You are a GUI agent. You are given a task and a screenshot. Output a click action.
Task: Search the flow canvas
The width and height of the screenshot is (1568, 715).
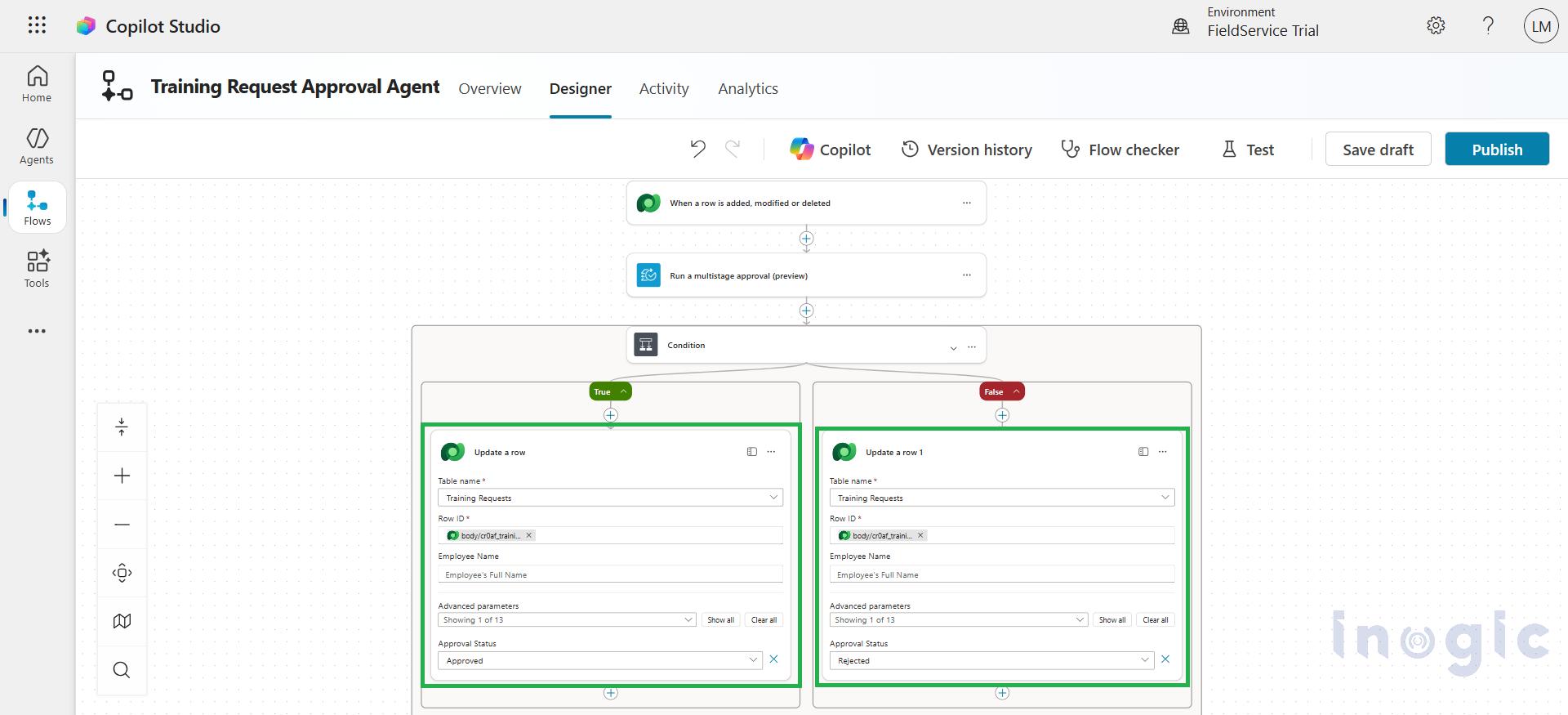(122, 670)
